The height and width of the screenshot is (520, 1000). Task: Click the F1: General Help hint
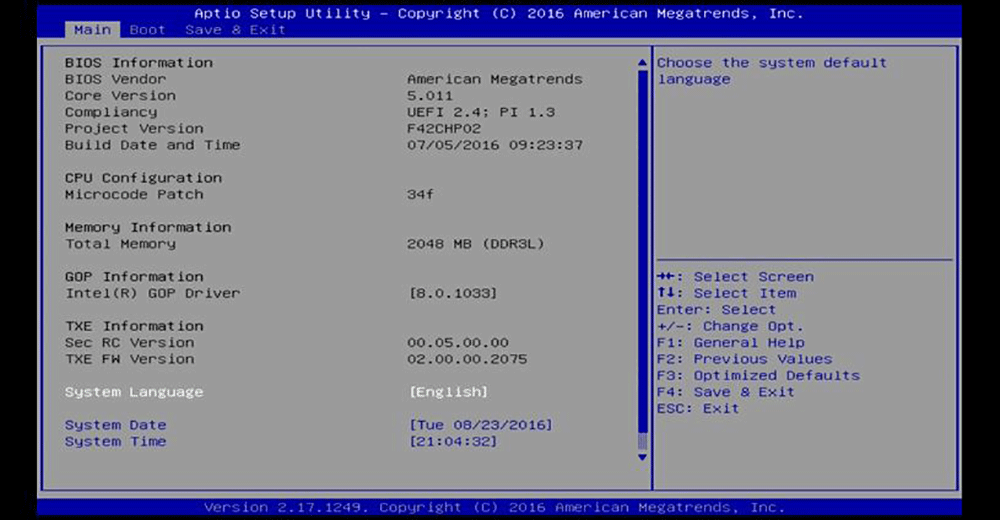(730, 343)
